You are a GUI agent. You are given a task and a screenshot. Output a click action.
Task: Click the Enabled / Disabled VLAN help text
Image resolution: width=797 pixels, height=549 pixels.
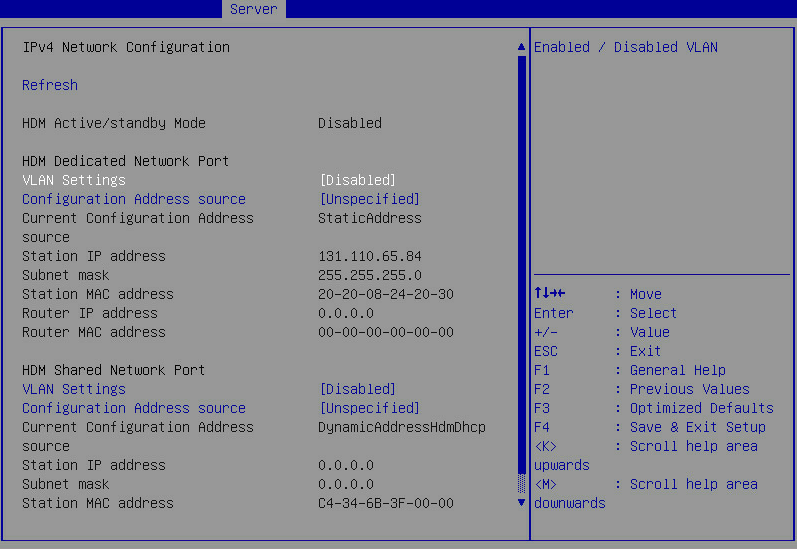pos(626,47)
